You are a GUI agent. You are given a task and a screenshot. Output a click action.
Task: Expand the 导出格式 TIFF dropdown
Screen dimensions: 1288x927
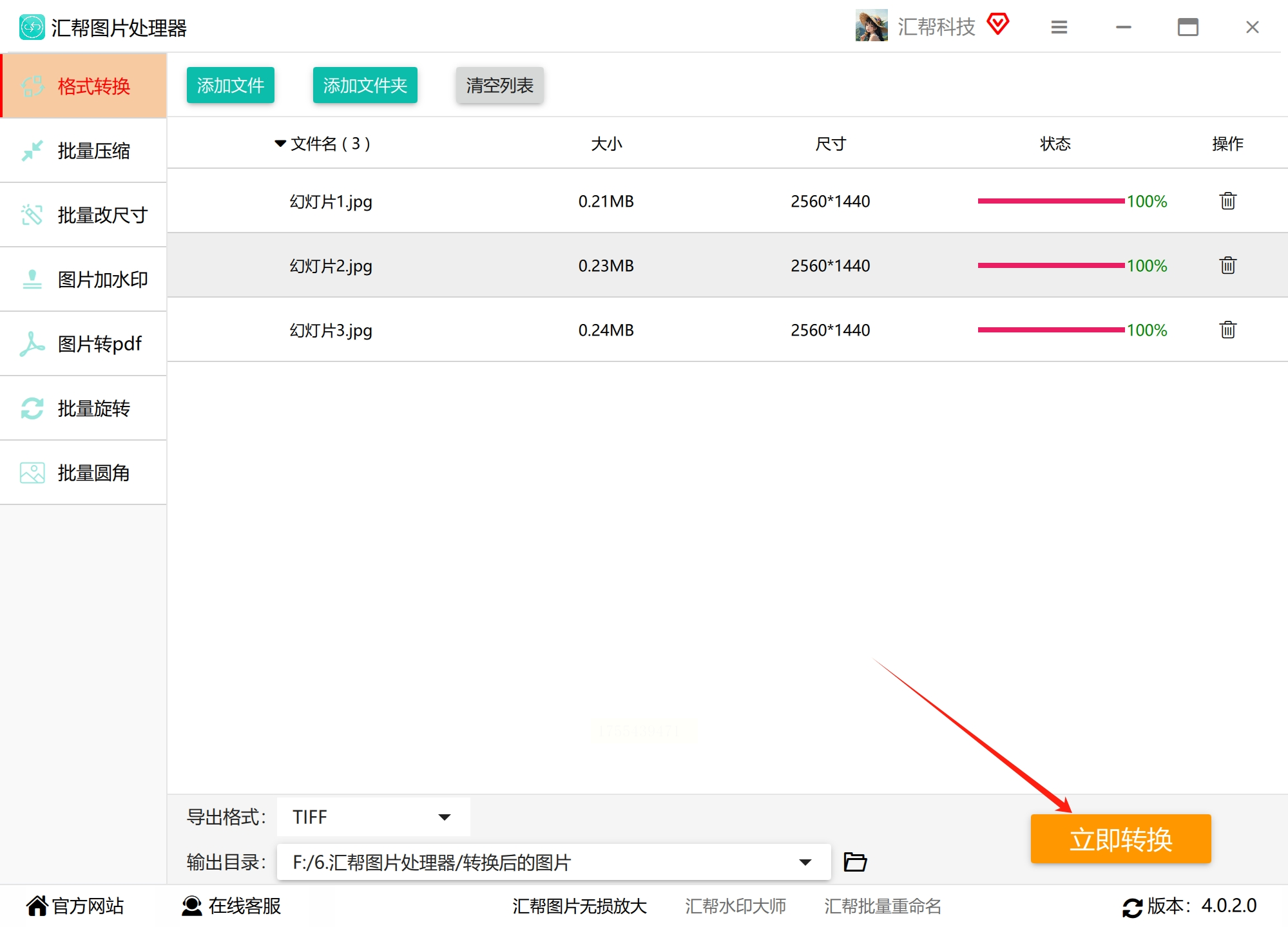pos(444,817)
